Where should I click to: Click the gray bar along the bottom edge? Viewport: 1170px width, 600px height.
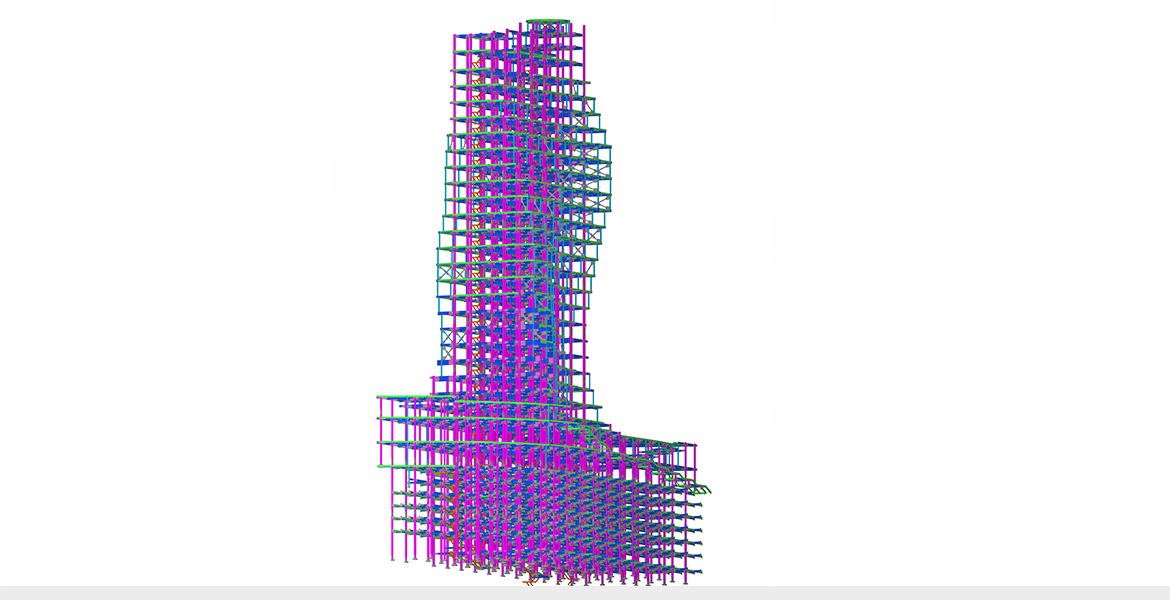point(585,592)
